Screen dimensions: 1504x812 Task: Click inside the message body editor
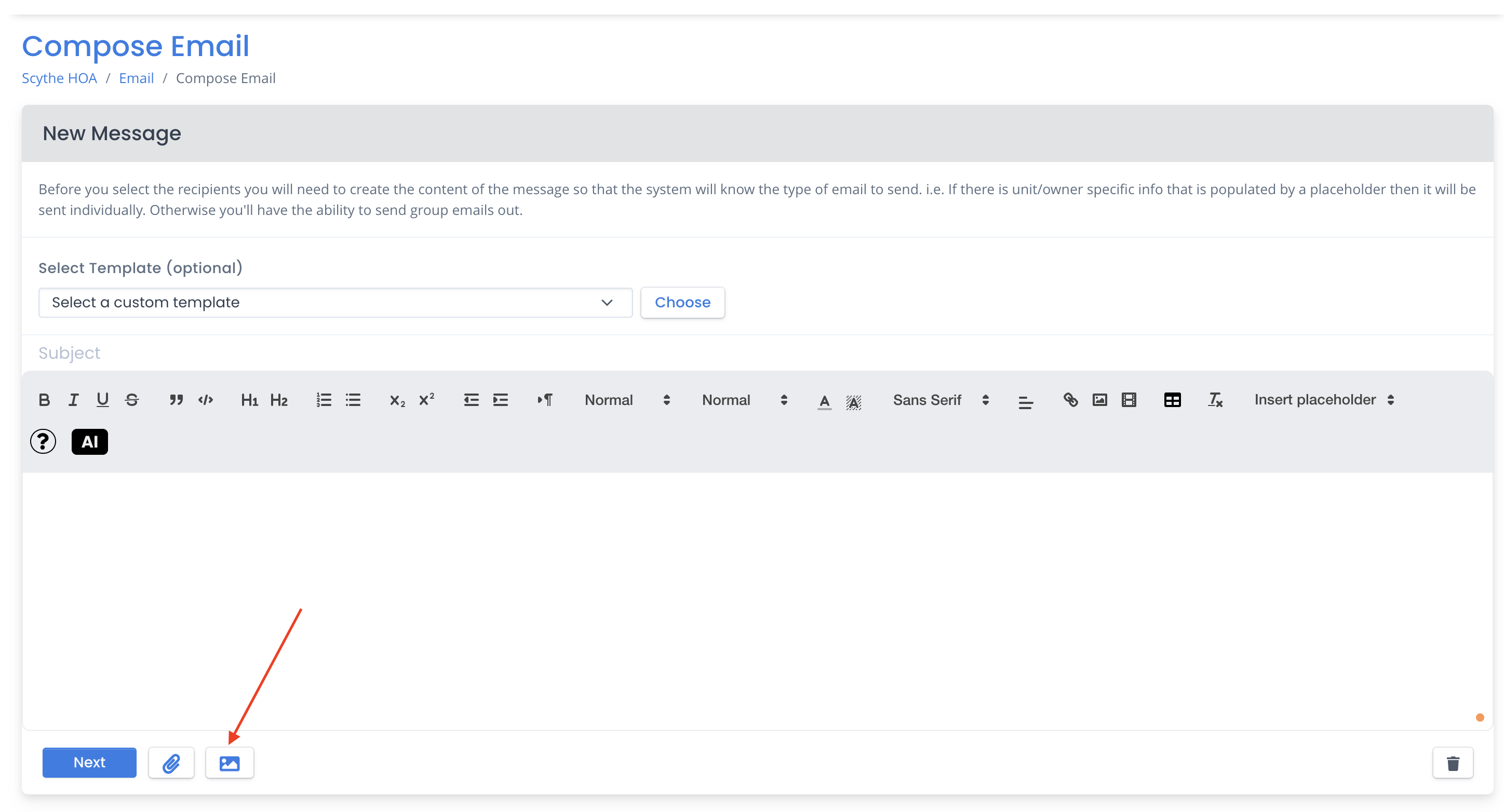pos(757,601)
